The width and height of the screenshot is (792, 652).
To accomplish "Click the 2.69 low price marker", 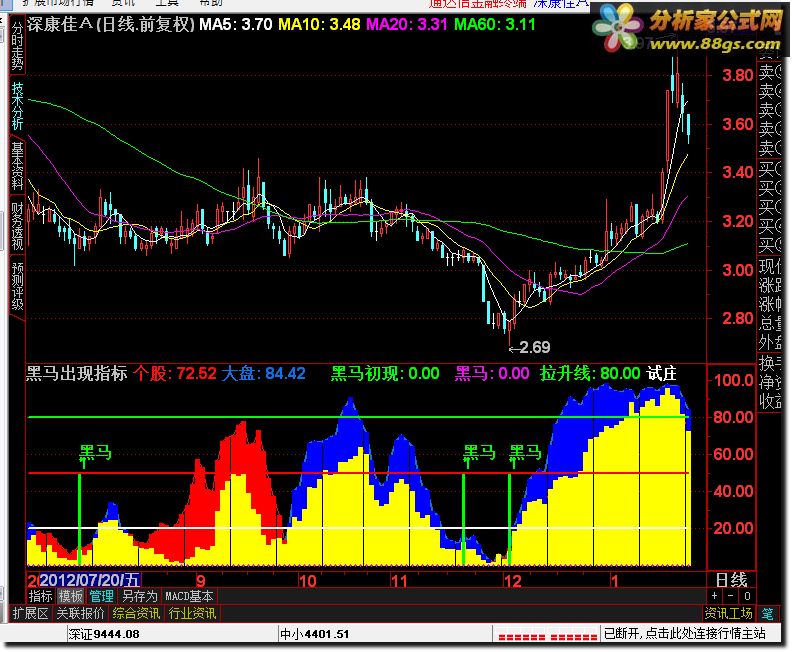I will [x=534, y=347].
